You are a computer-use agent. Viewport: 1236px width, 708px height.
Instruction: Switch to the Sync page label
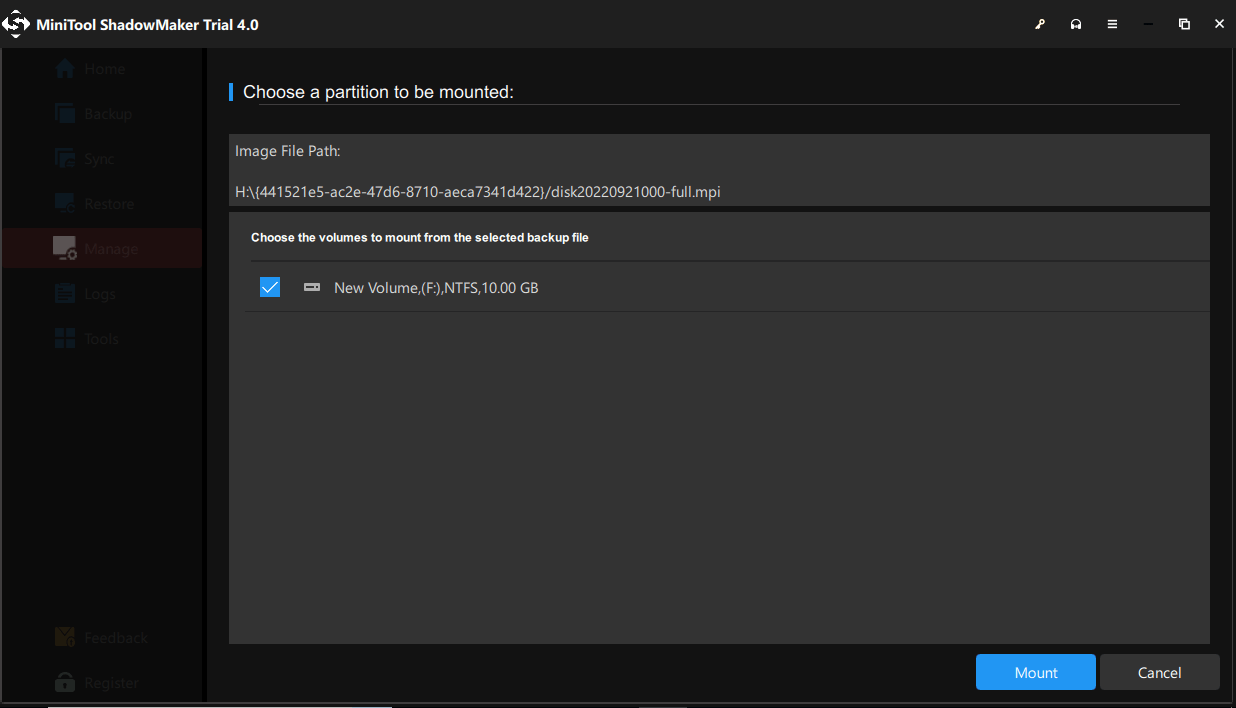coord(100,159)
